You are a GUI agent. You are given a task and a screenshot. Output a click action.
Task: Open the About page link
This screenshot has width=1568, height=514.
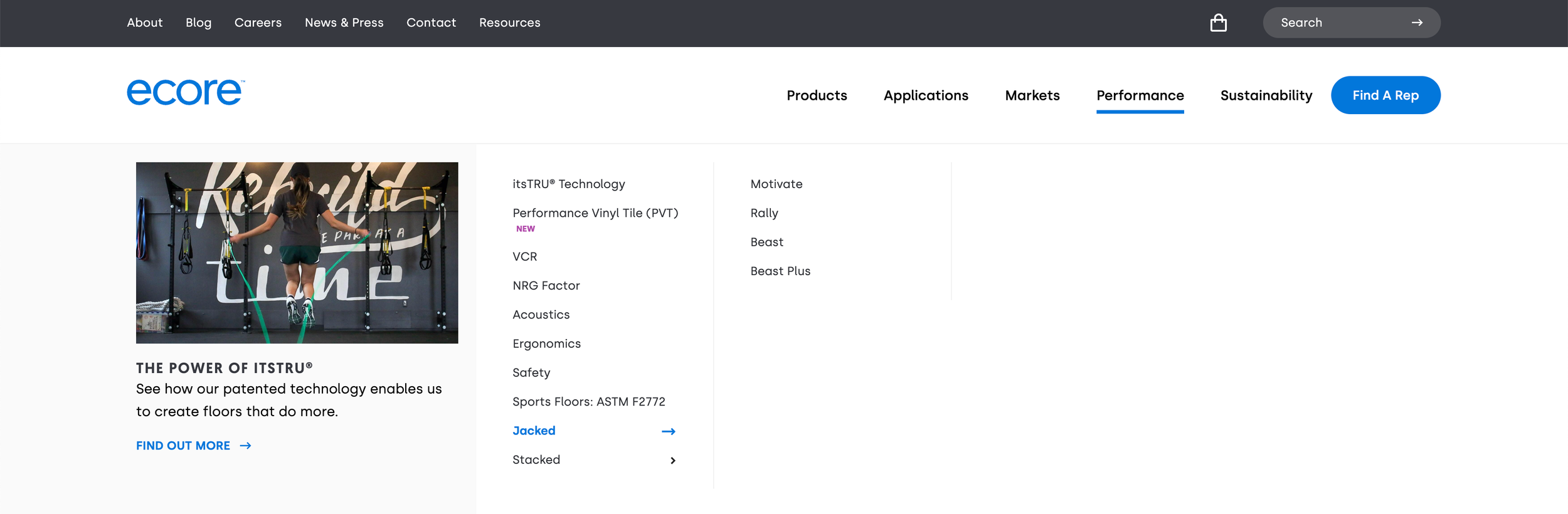pos(145,23)
